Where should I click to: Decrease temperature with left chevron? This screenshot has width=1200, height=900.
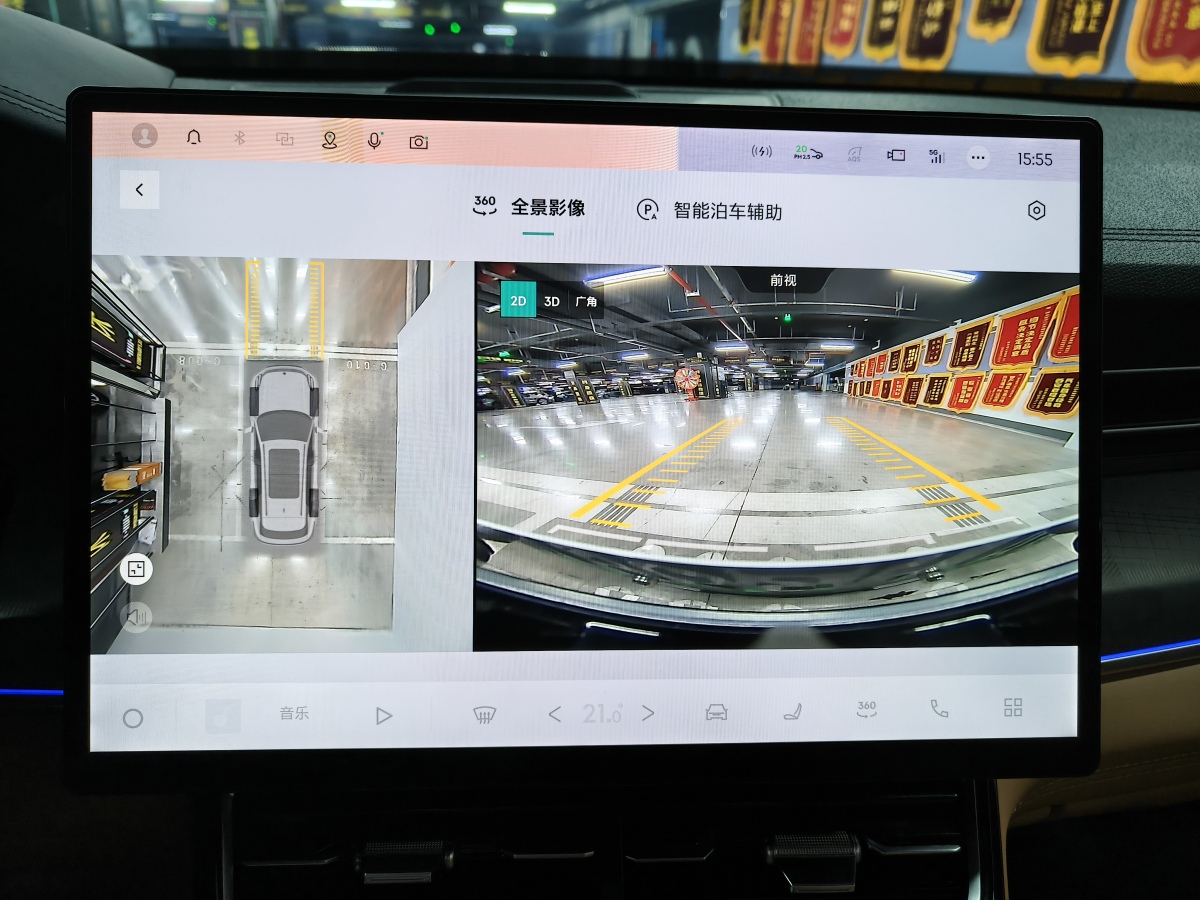[x=555, y=714]
